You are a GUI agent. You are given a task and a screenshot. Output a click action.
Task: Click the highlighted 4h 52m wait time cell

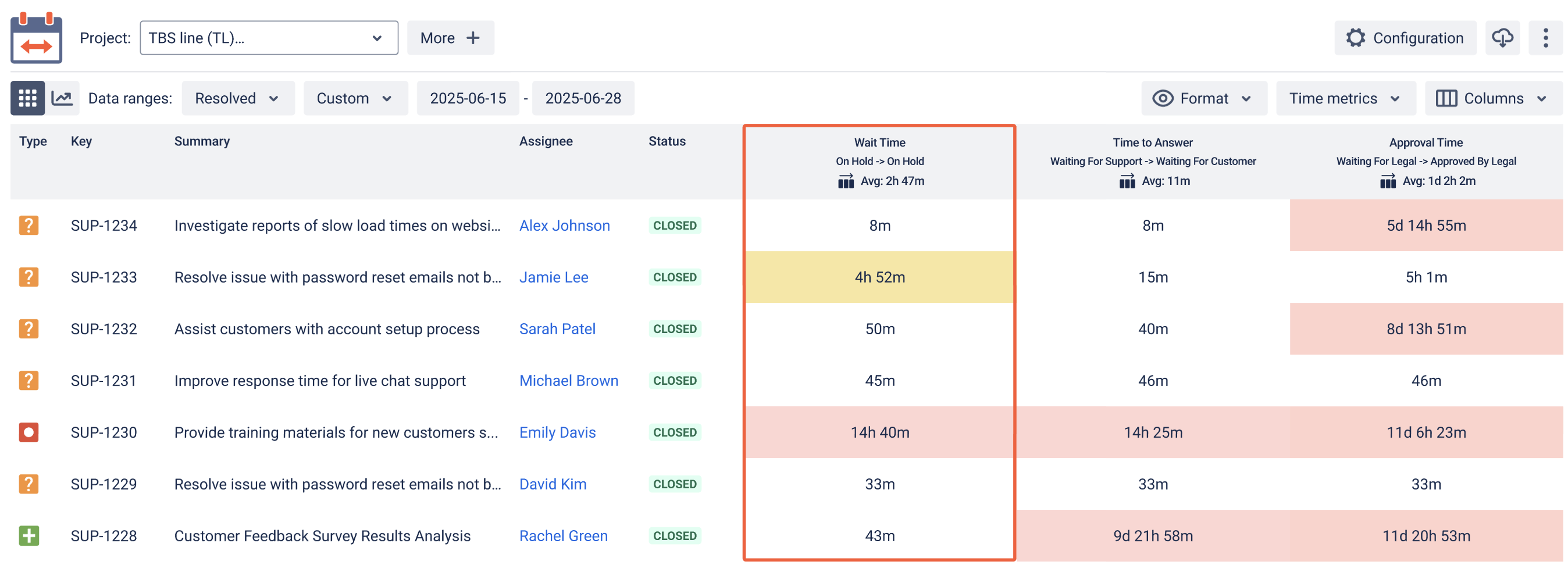(x=879, y=277)
